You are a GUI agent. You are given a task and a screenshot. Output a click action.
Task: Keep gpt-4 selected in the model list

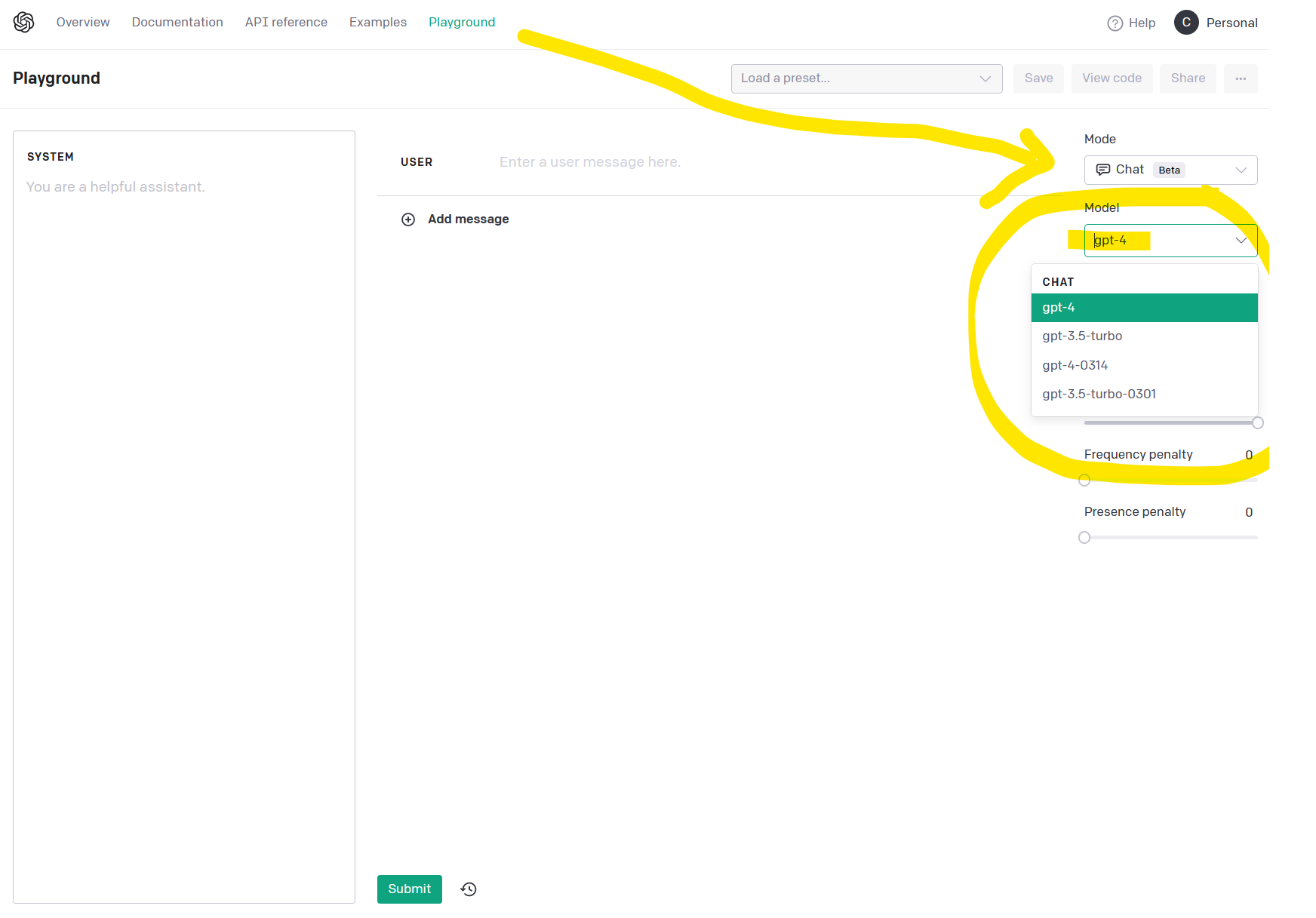(1059, 307)
